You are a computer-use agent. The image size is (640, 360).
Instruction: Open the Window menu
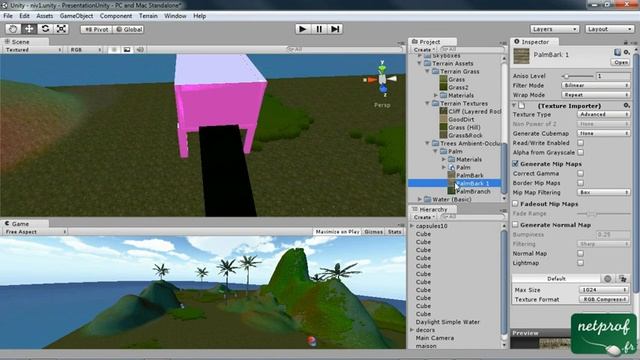point(175,16)
